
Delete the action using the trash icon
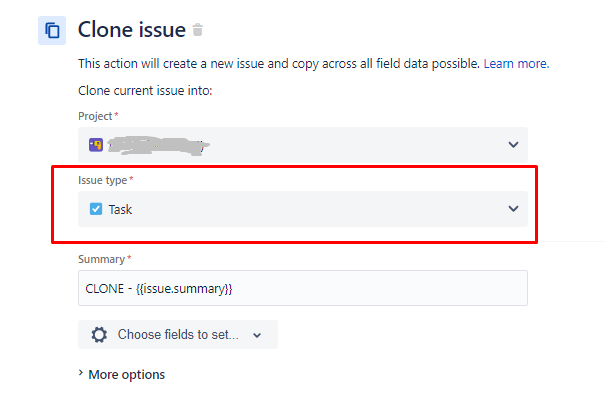(x=198, y=30)
